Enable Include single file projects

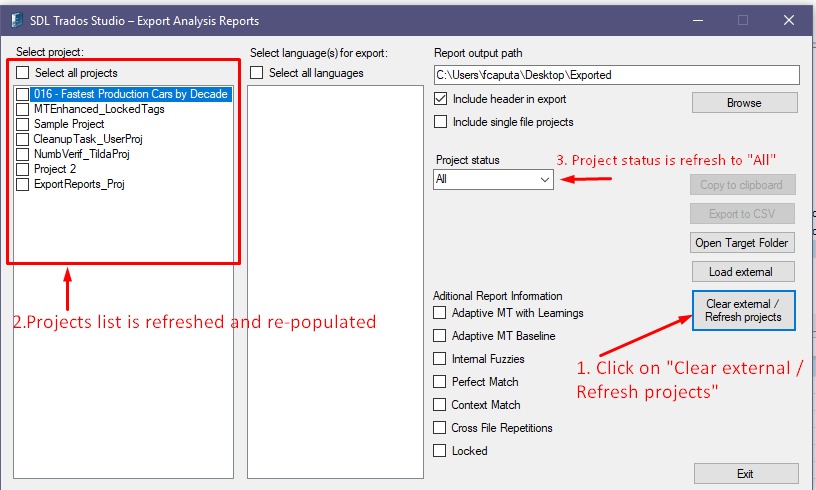440,122
